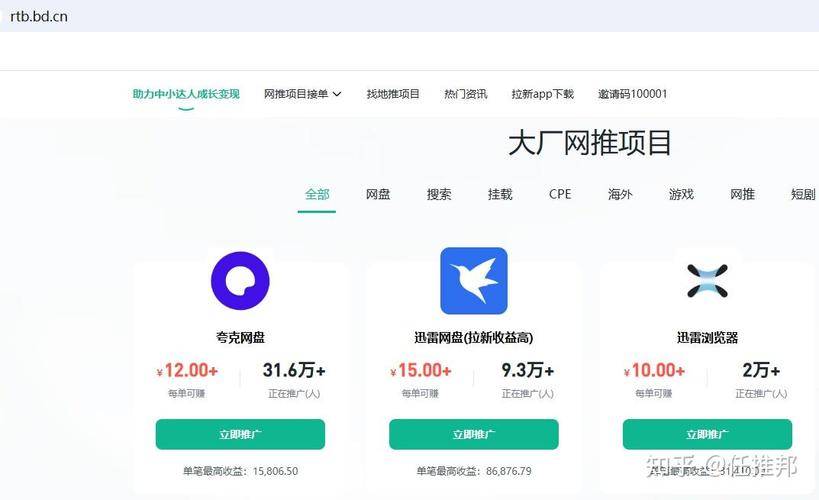The height and width of the screenshot is (500, 819).
Task: Switch to the 网盘 category tab
Action: [x=378, y=194]
